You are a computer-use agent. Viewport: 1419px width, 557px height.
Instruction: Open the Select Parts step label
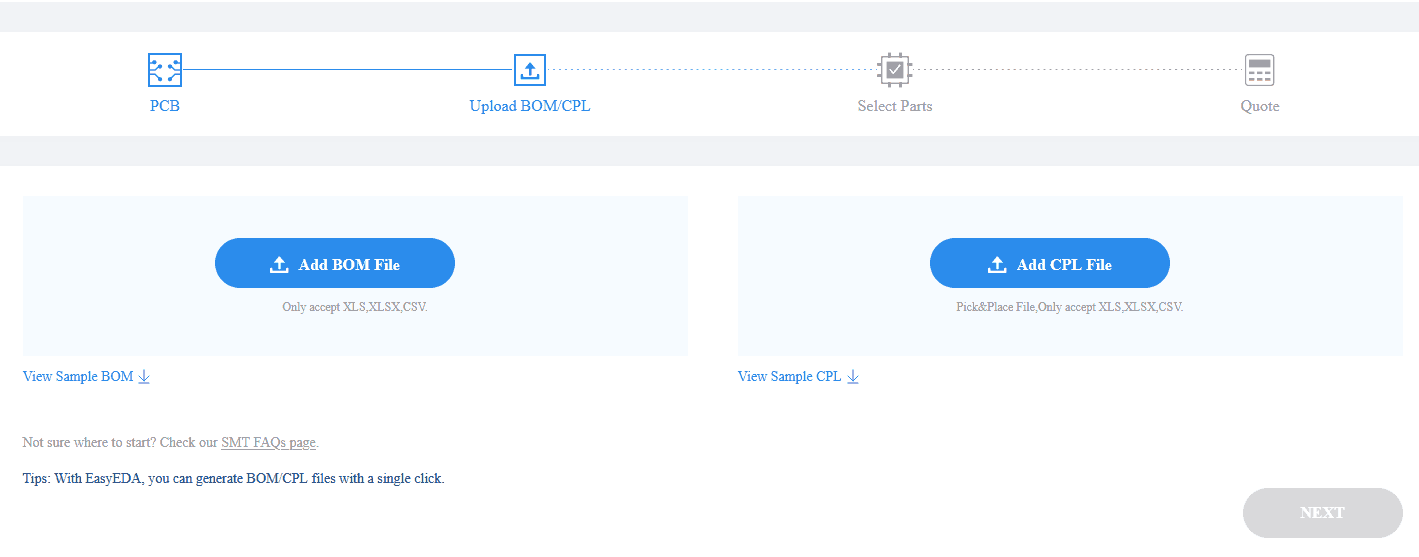point(895,106)
